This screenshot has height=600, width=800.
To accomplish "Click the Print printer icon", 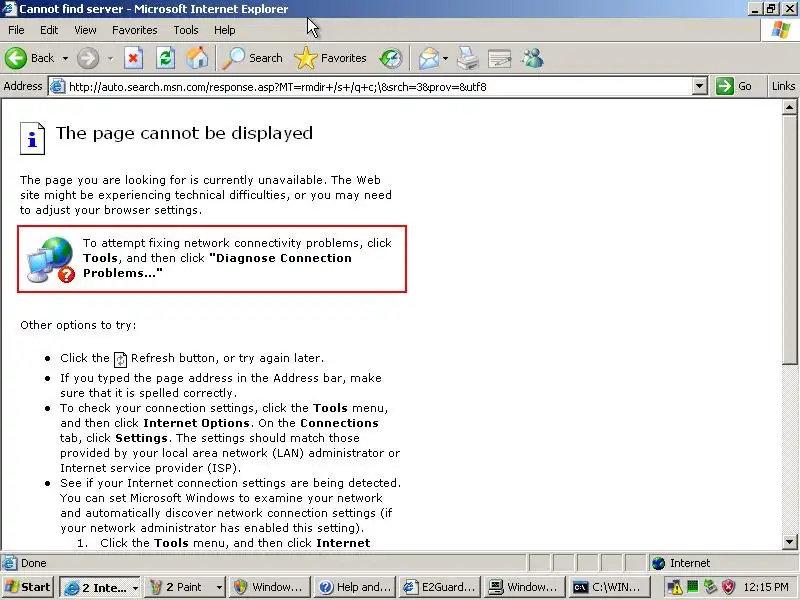I will 467,58.
